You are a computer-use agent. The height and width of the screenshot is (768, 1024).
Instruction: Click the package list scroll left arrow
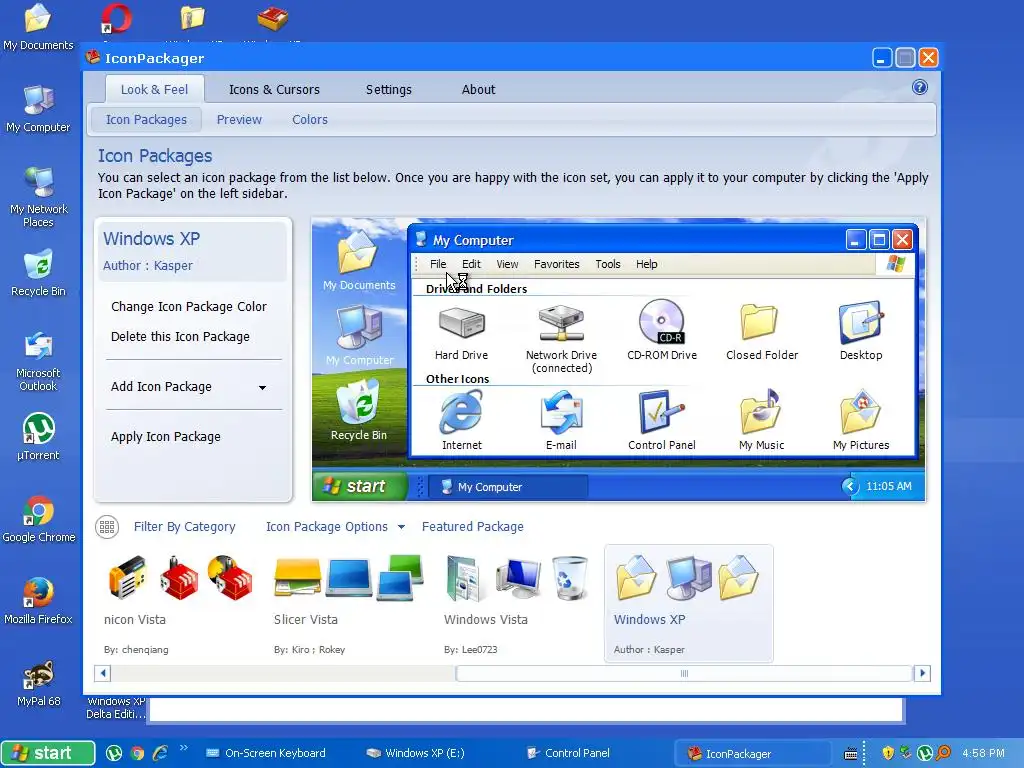coord(103,673)
